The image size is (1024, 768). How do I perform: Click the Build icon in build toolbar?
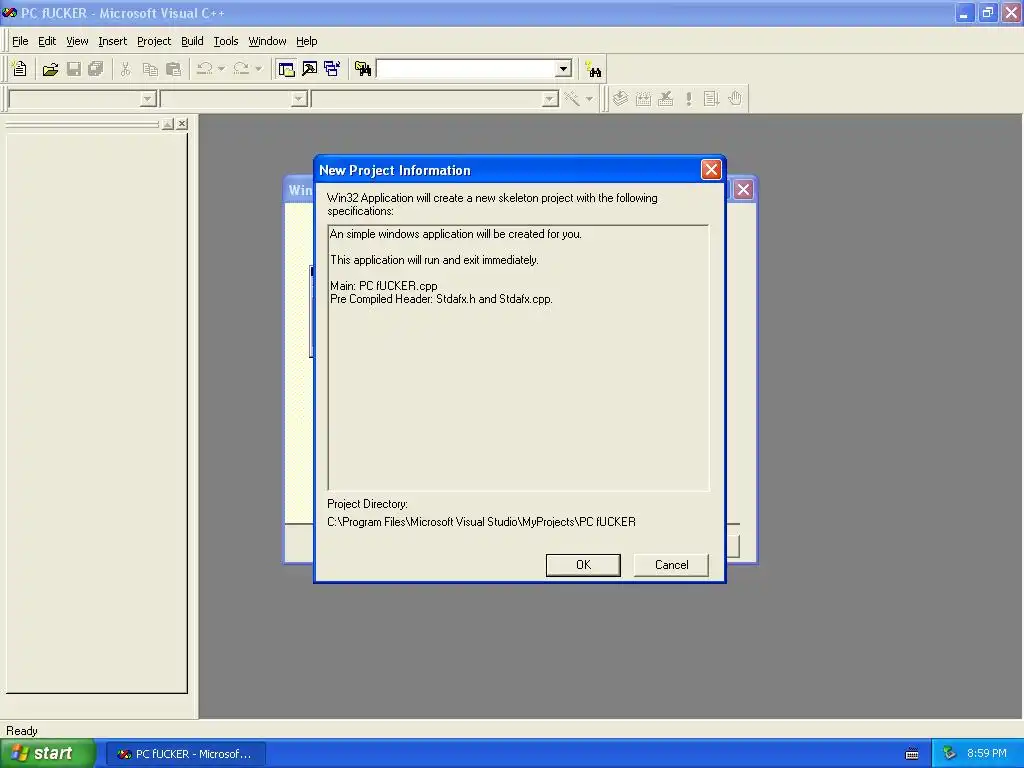[x=643, y=99]
